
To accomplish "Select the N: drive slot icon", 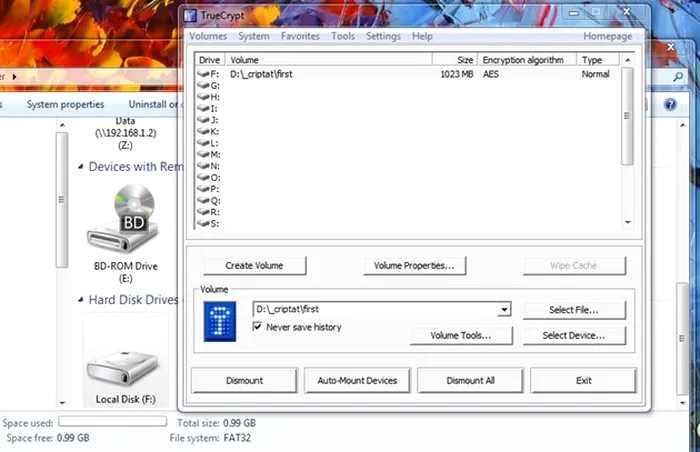I will coord(203,166).
